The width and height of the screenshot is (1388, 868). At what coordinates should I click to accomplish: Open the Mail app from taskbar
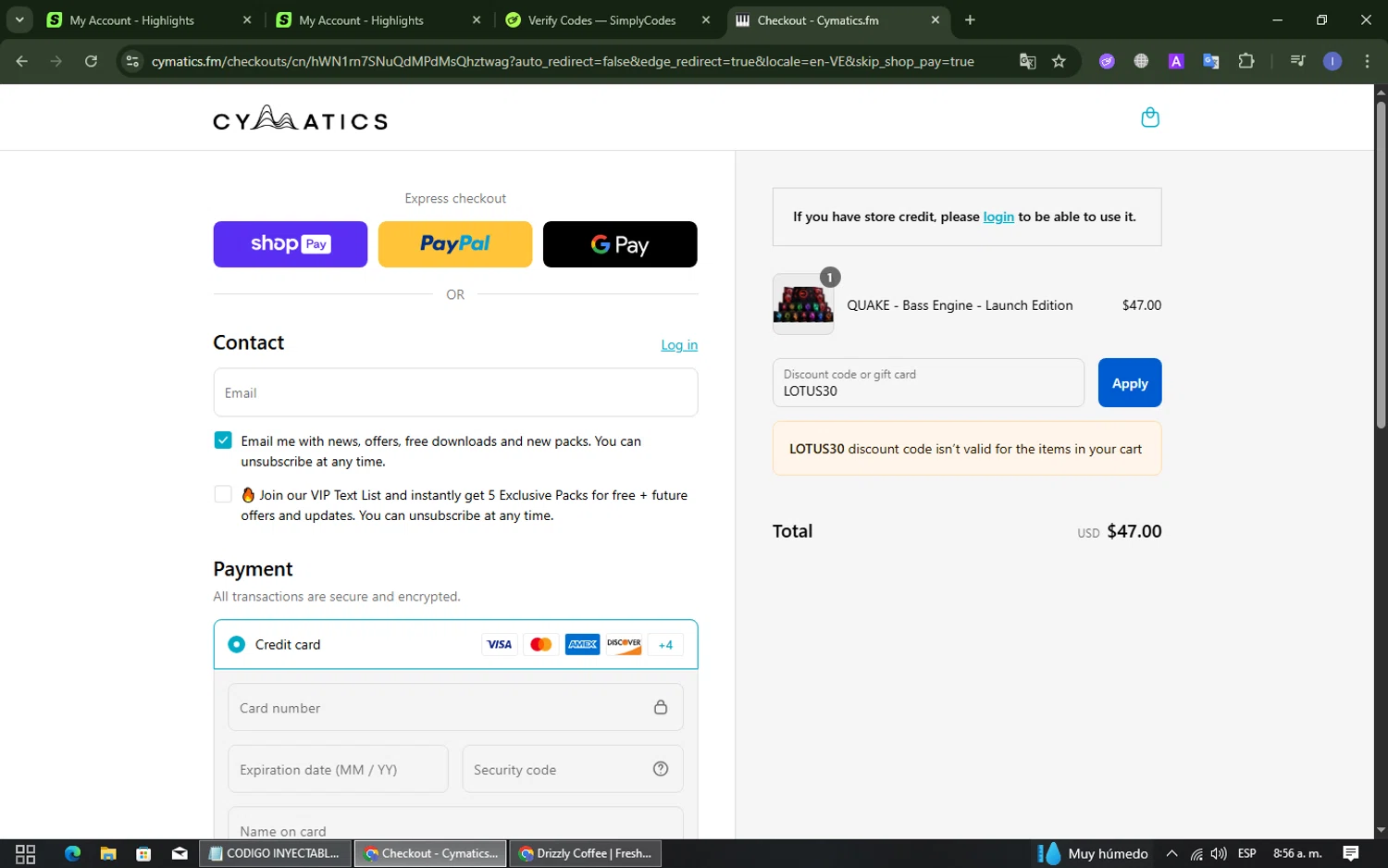[180, 853]
